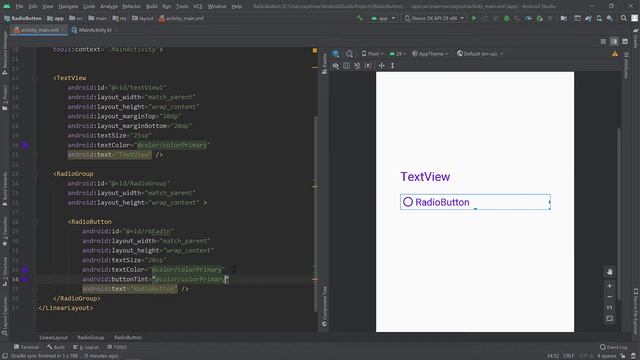Open the VCS menu
640x360 pixels.
[198, 7]
